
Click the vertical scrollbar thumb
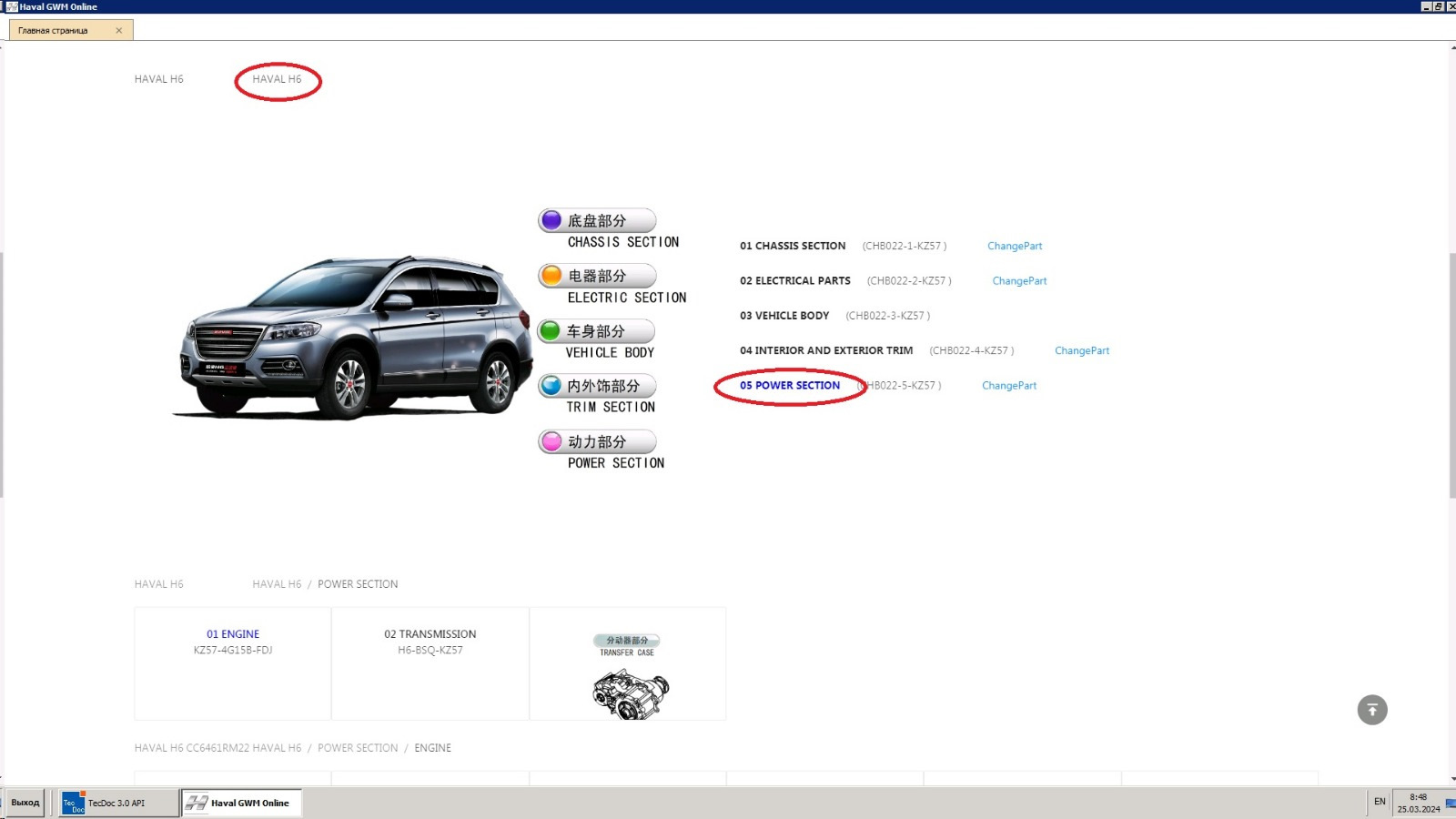point(1452,375)
